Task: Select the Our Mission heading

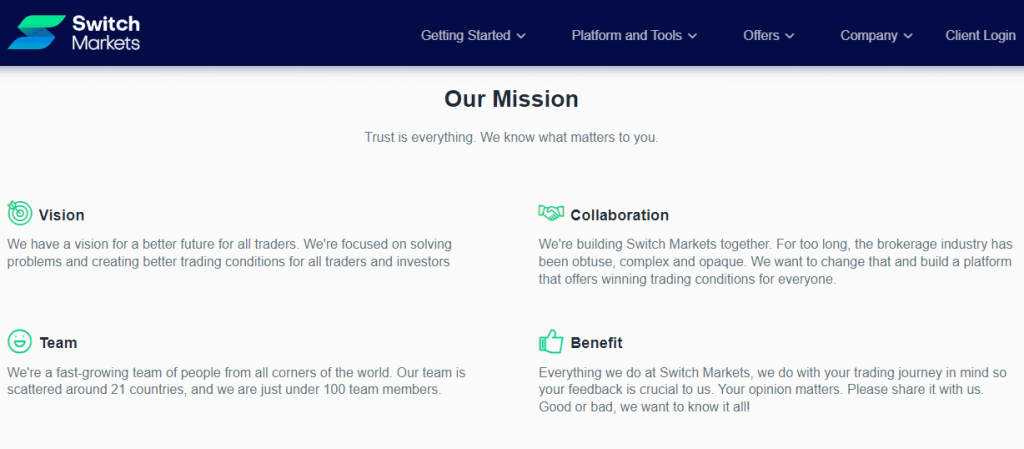Action: click(511, 99)
